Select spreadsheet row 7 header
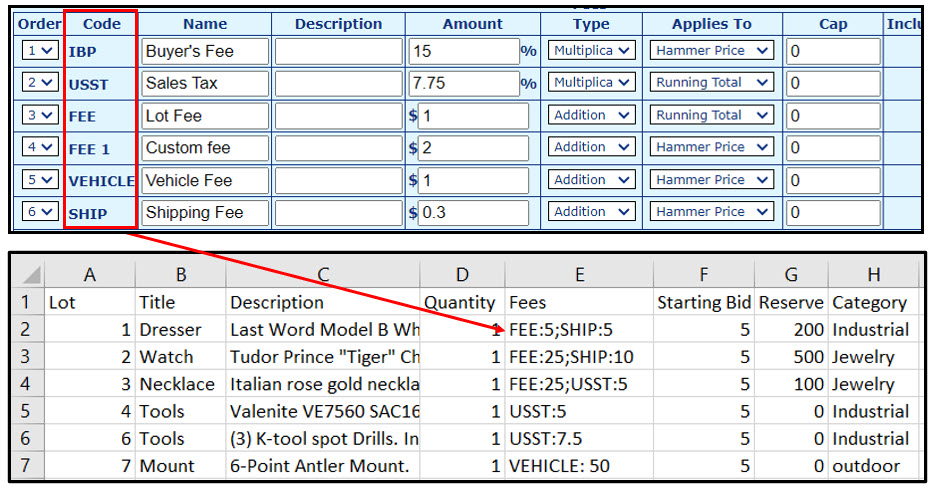 coord(25,465)
